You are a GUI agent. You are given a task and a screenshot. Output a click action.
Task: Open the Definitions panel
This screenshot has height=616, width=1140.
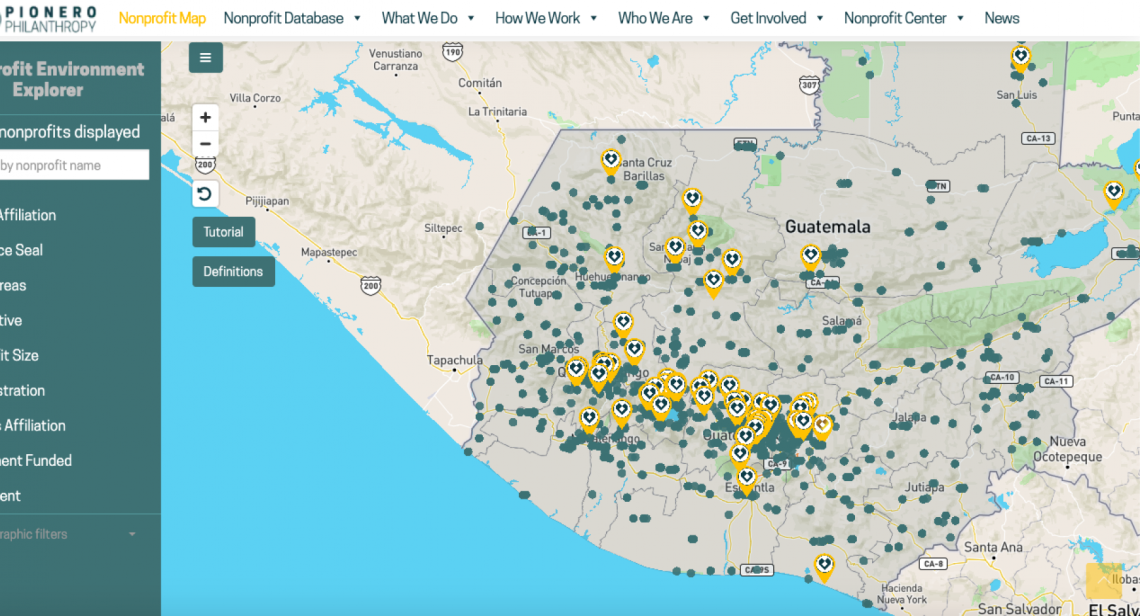233,271
